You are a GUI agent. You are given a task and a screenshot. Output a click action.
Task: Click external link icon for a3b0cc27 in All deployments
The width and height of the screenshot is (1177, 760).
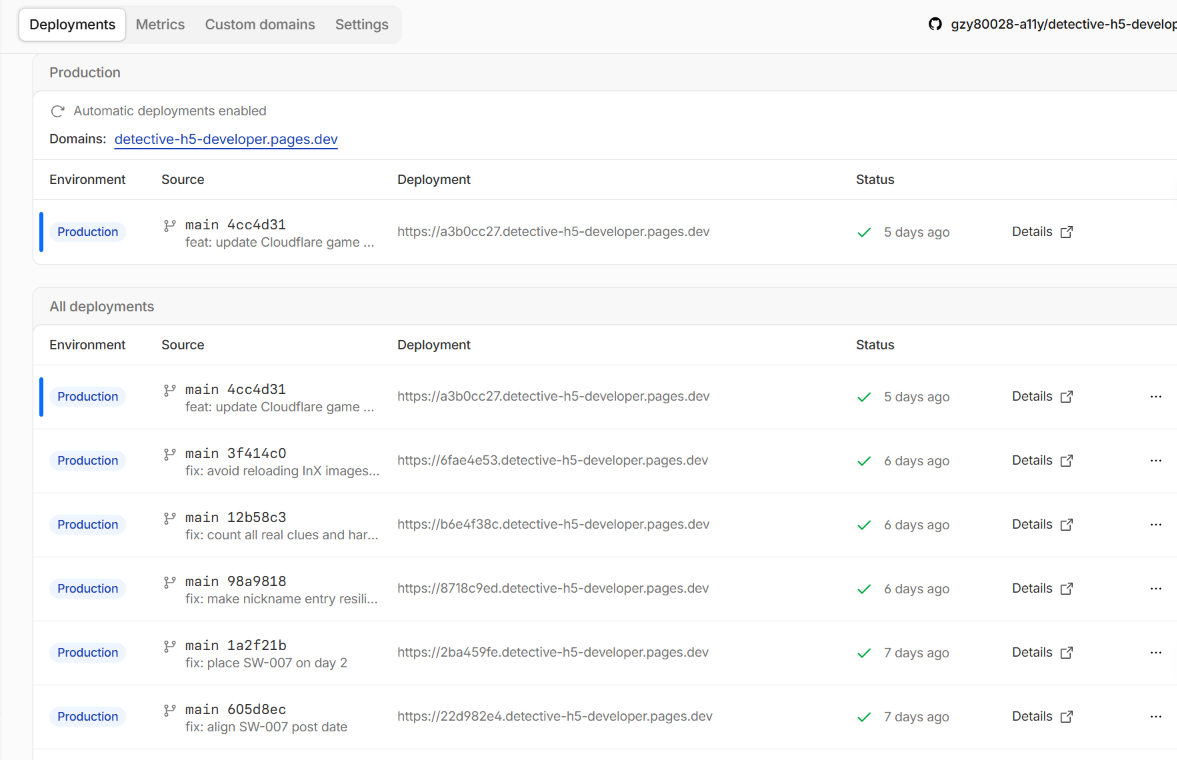(x=1067, y=397)
